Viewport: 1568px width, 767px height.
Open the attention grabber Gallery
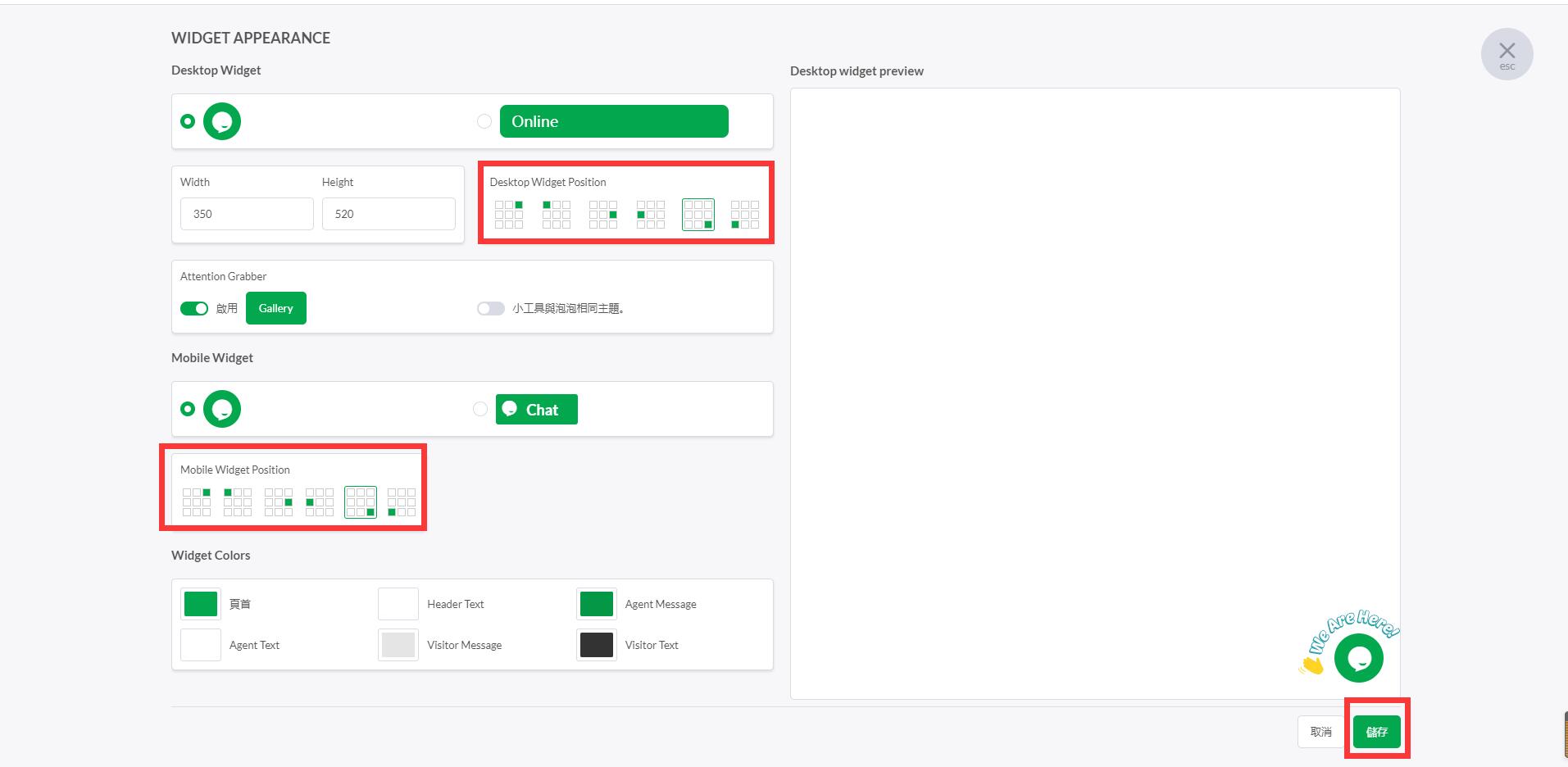[x=275, y=308]
